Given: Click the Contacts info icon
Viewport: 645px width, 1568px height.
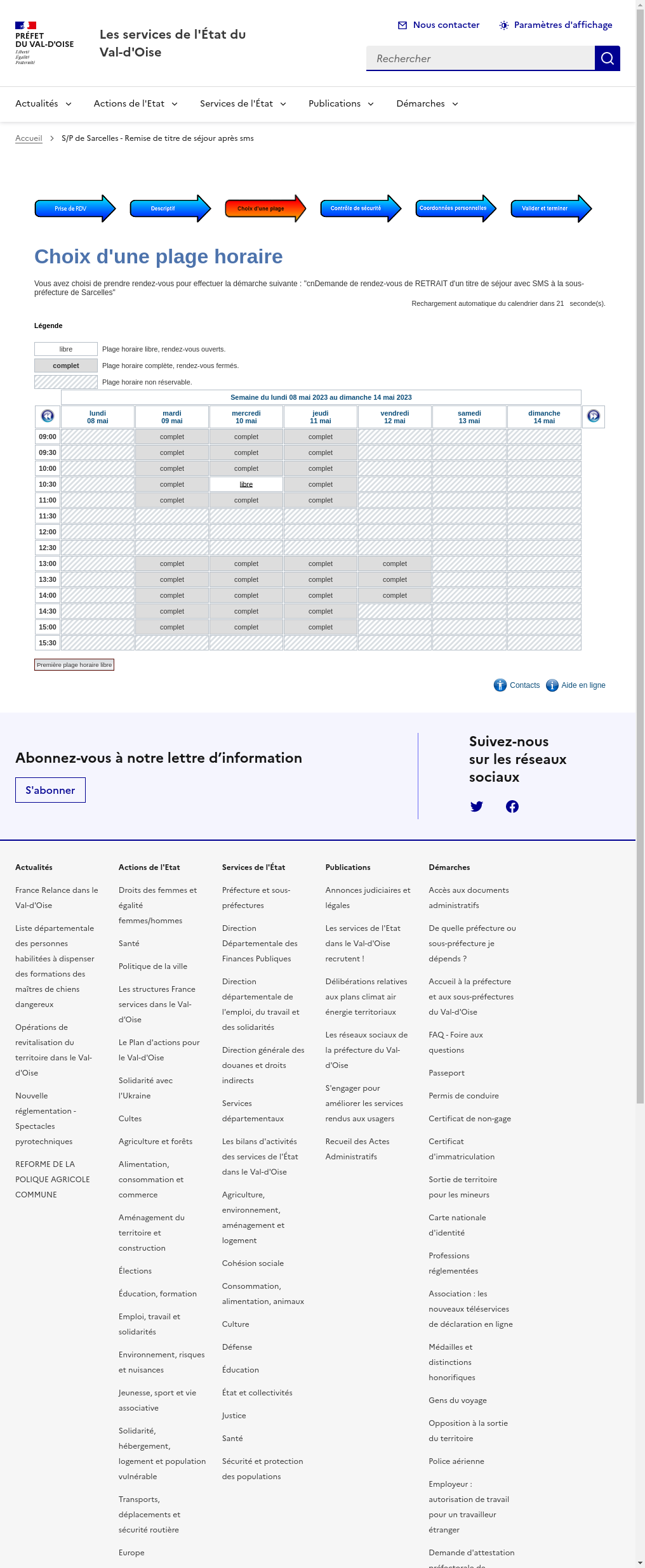Looking at the screenshot, I should click(500, 685).
